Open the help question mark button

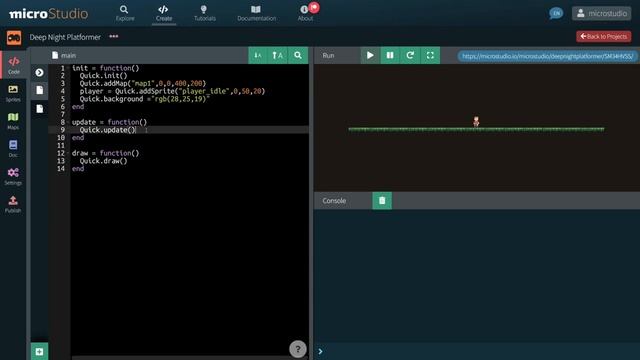(x=298, y=349)
